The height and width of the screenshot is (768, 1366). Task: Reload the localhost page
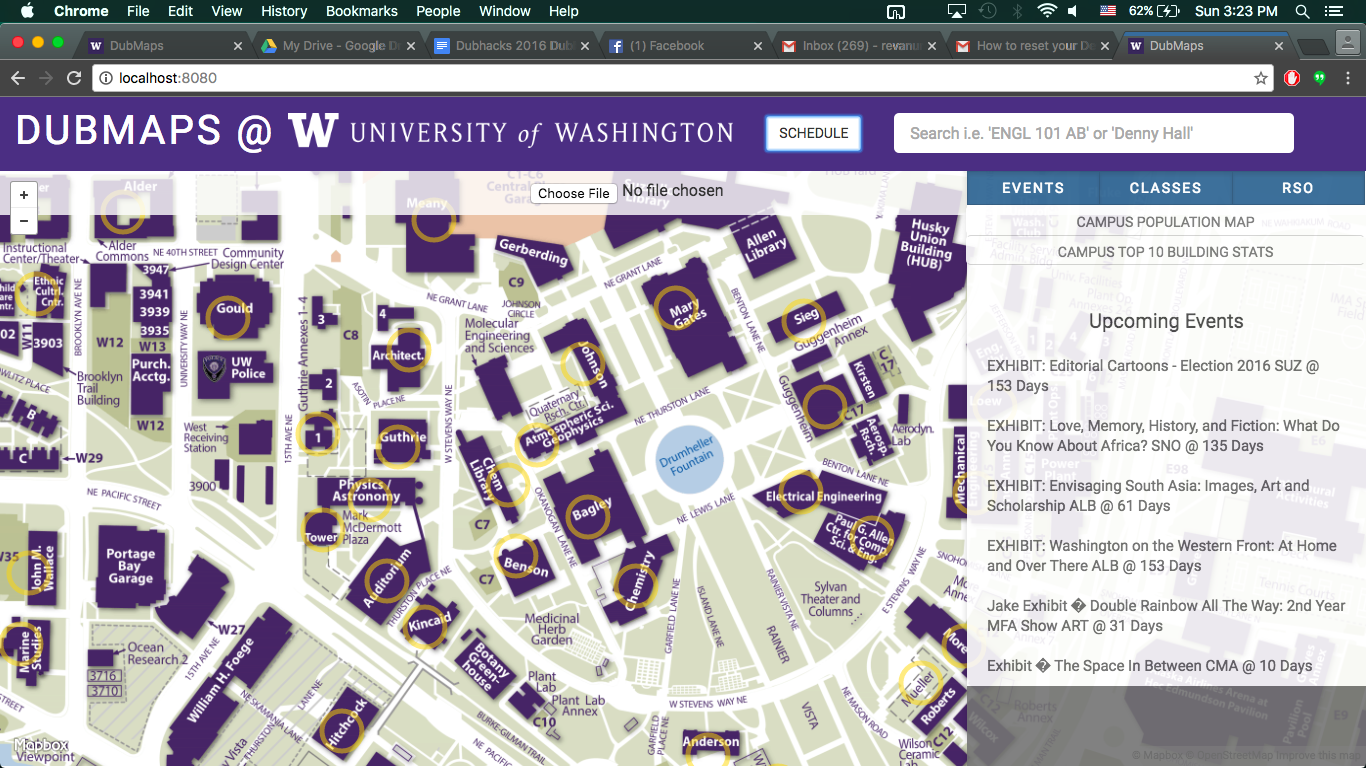[74, 78]
